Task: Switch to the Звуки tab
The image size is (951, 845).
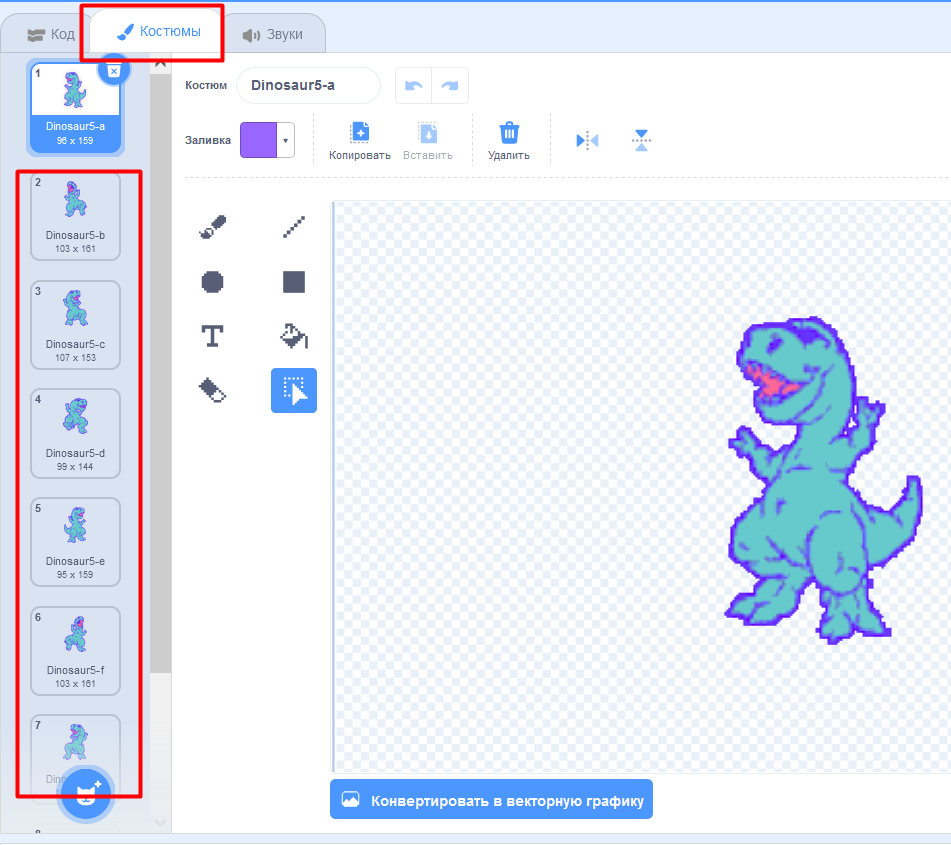Action: (275, 32)
